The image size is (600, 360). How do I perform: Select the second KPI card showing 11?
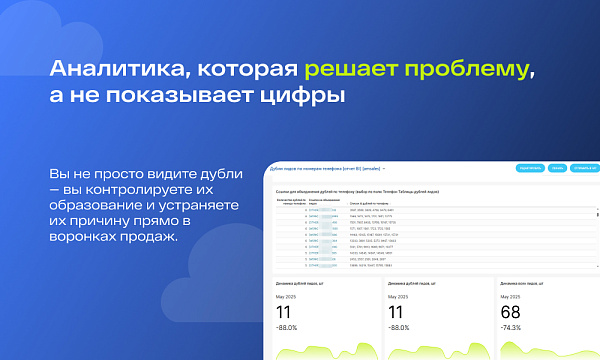click(x=439, y=319)
